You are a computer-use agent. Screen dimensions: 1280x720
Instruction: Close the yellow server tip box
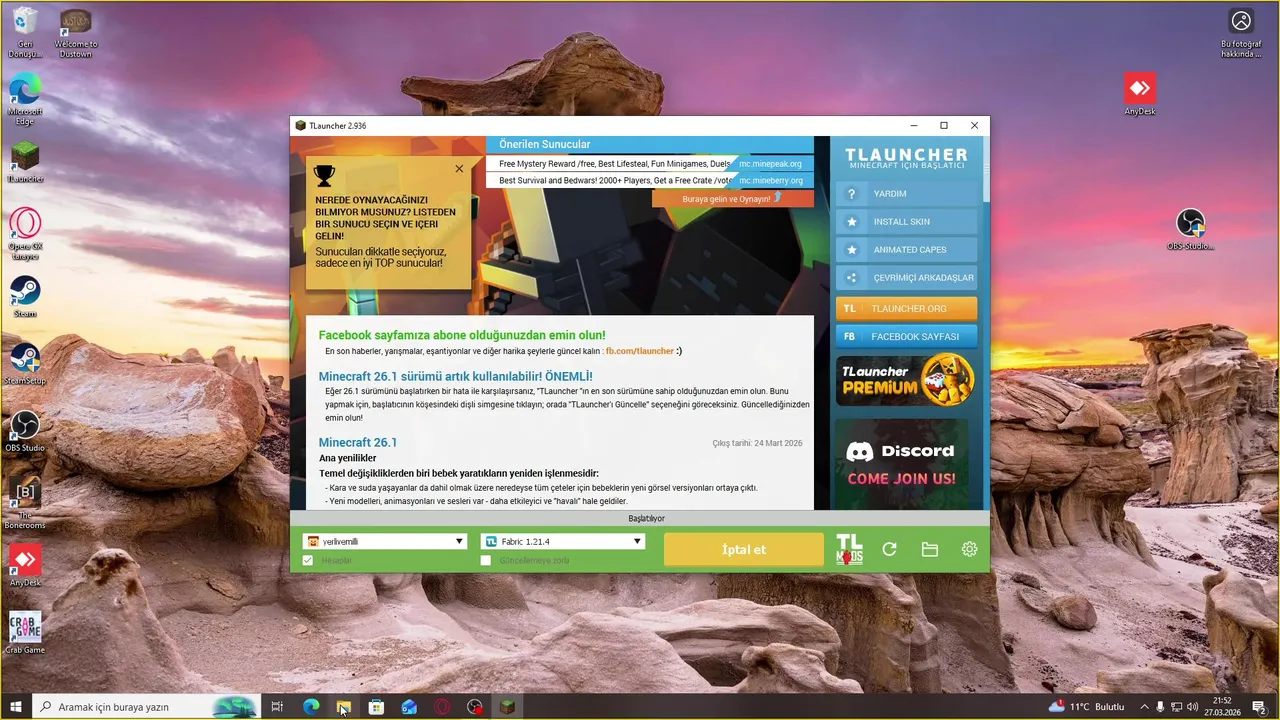point(459,168)
